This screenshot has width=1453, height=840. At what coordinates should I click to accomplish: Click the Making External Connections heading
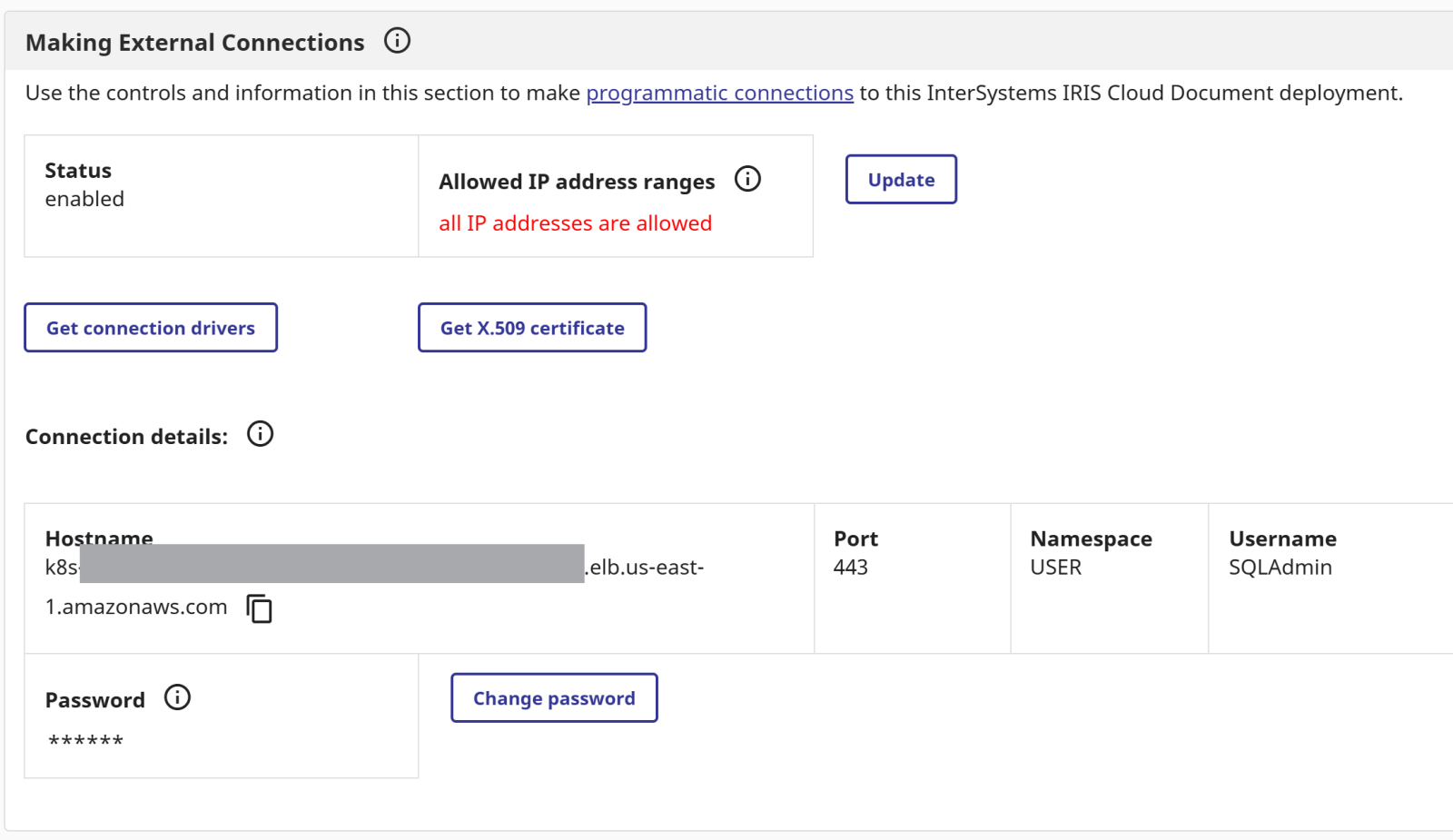pyautogui.click(x=195, y=43)
